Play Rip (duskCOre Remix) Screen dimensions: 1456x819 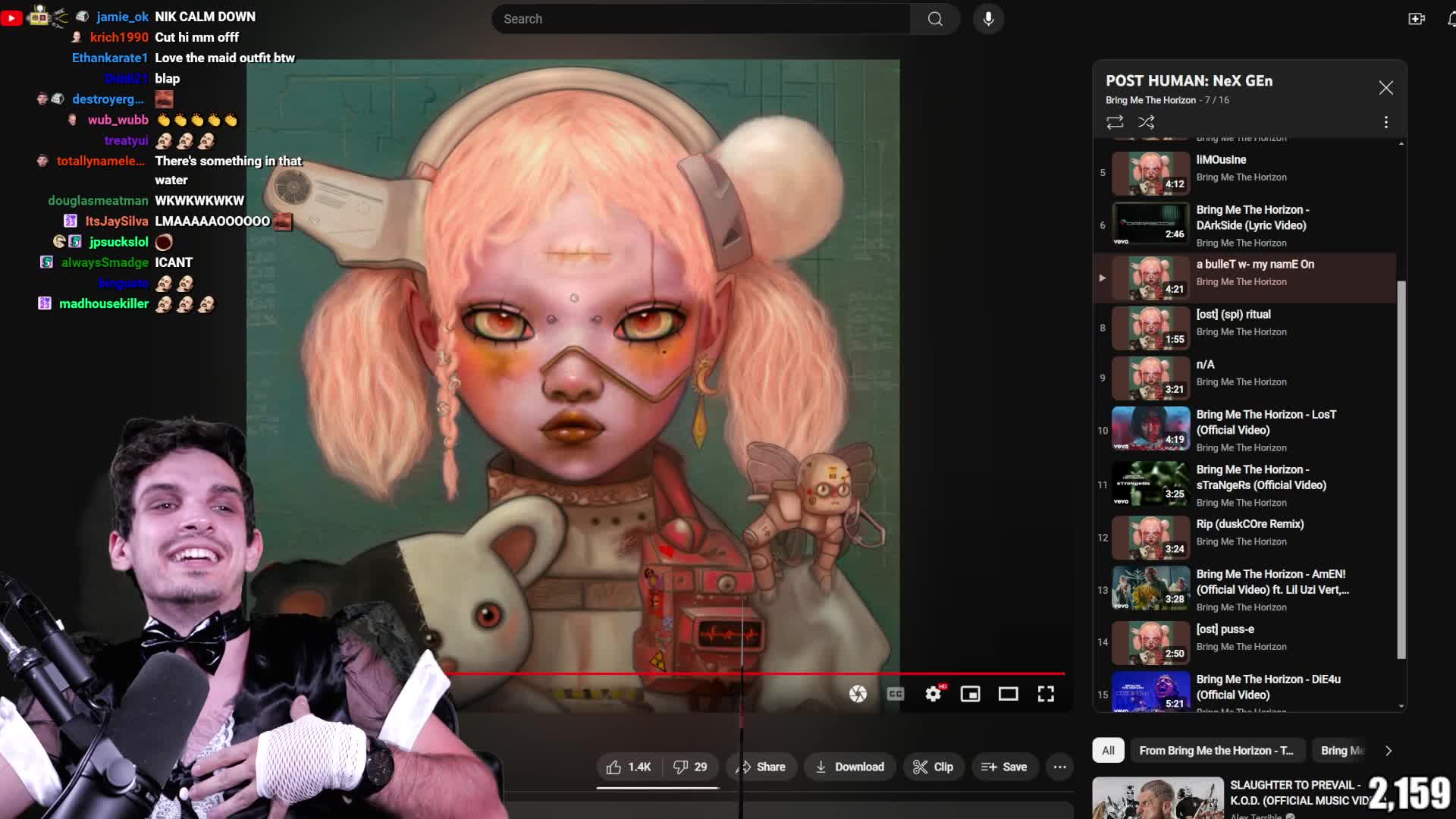1246,537
